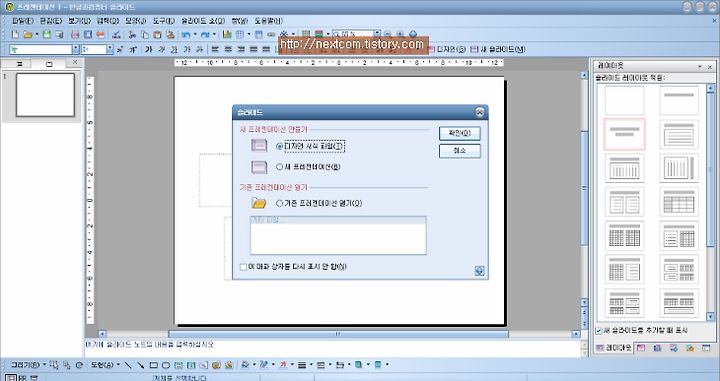Click the blue Help icon beside the zoom box
Image resolution: width=720 pixels, height=381 pixels.
(413, 34)
